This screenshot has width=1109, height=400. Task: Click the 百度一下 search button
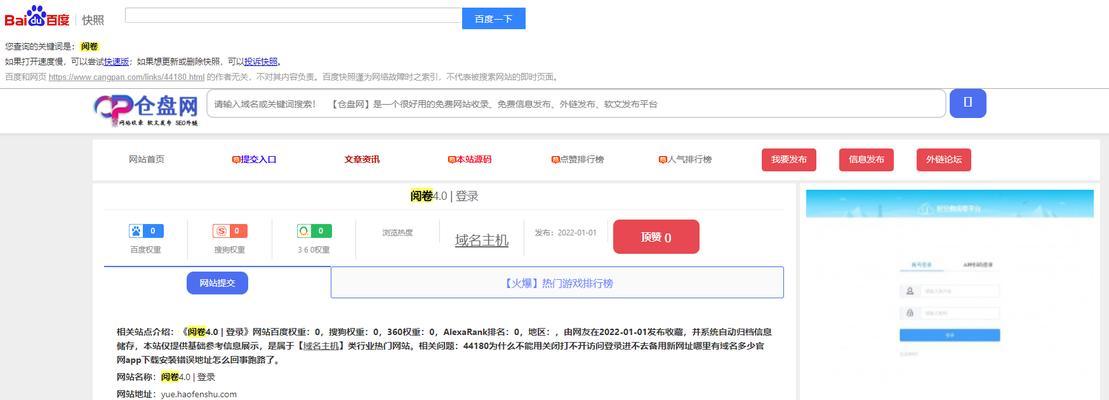[x=494, y=18]
